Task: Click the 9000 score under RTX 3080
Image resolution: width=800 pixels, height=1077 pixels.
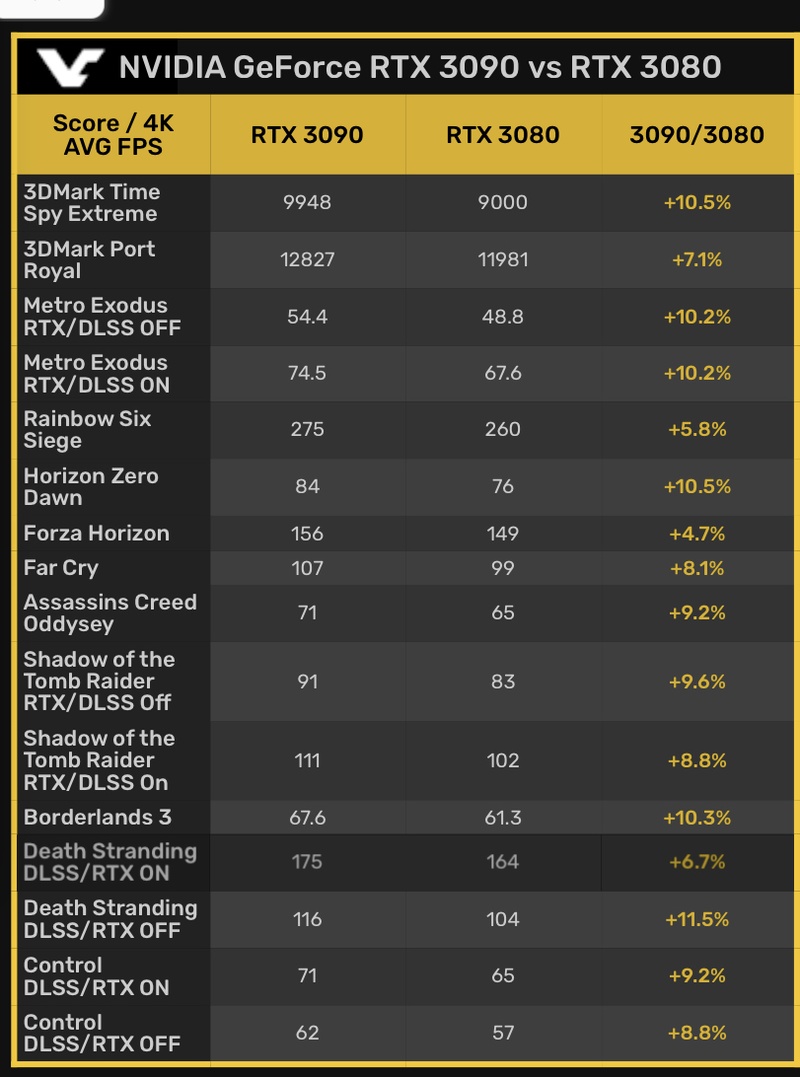Action: tap(503, 203)
